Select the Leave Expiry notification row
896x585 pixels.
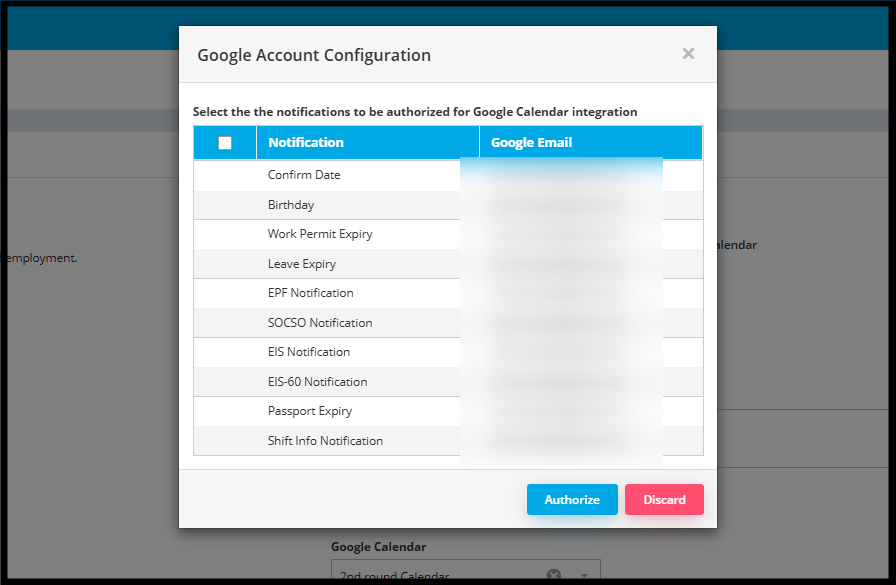tap(448, 264)
